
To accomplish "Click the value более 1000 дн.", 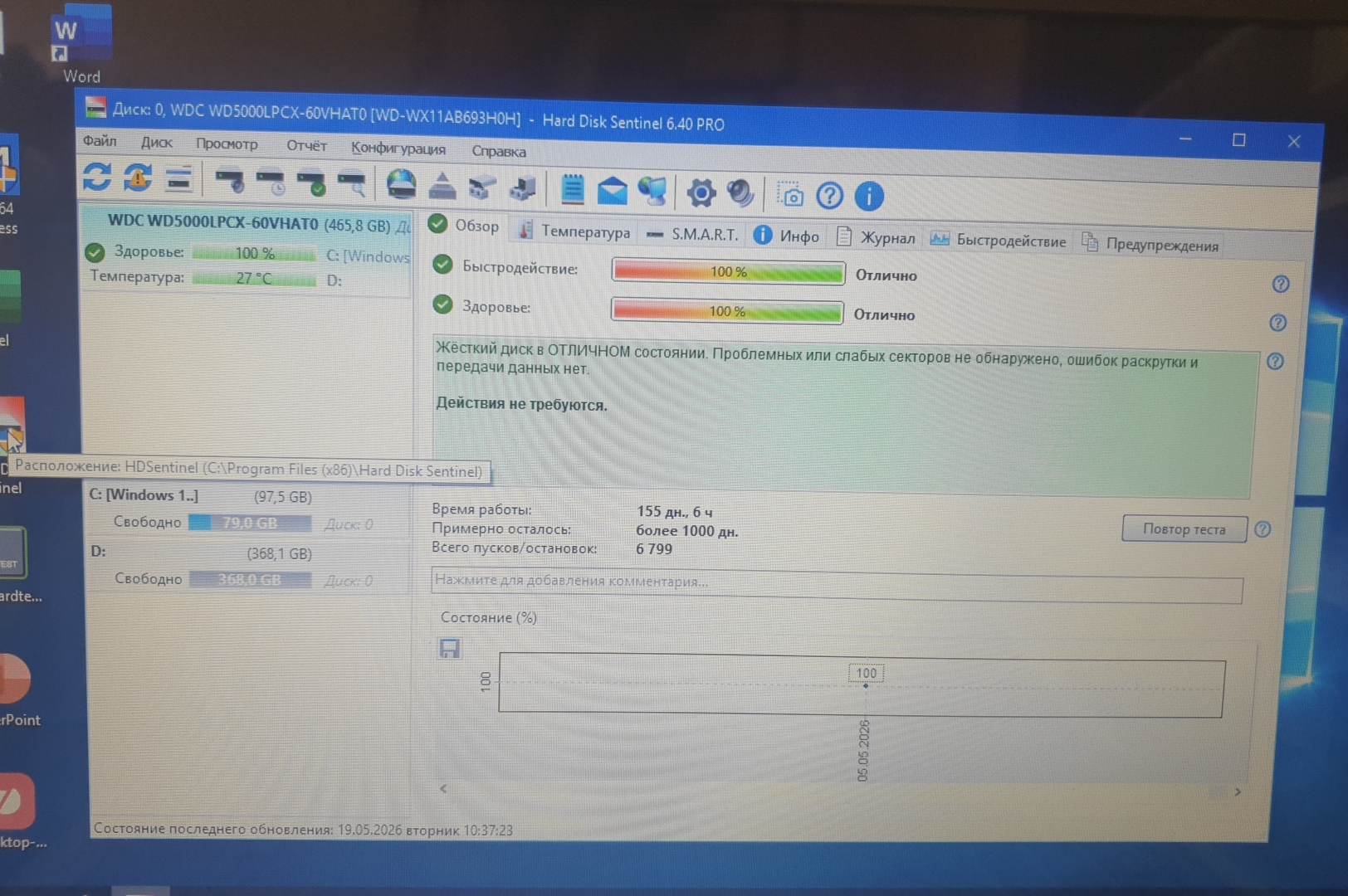I will (687, 531).
